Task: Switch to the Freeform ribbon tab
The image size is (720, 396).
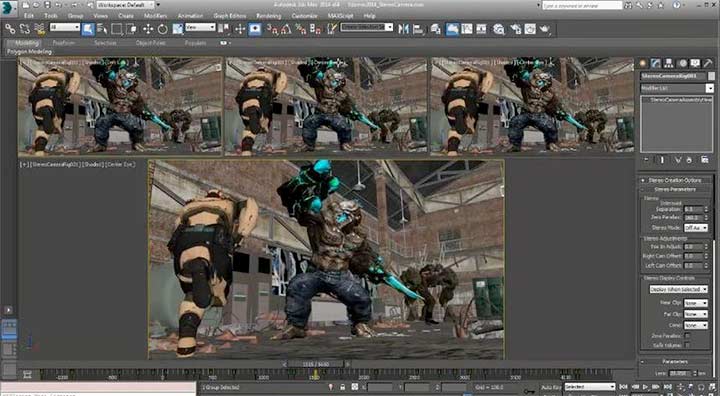Action: tap(64, 43)
